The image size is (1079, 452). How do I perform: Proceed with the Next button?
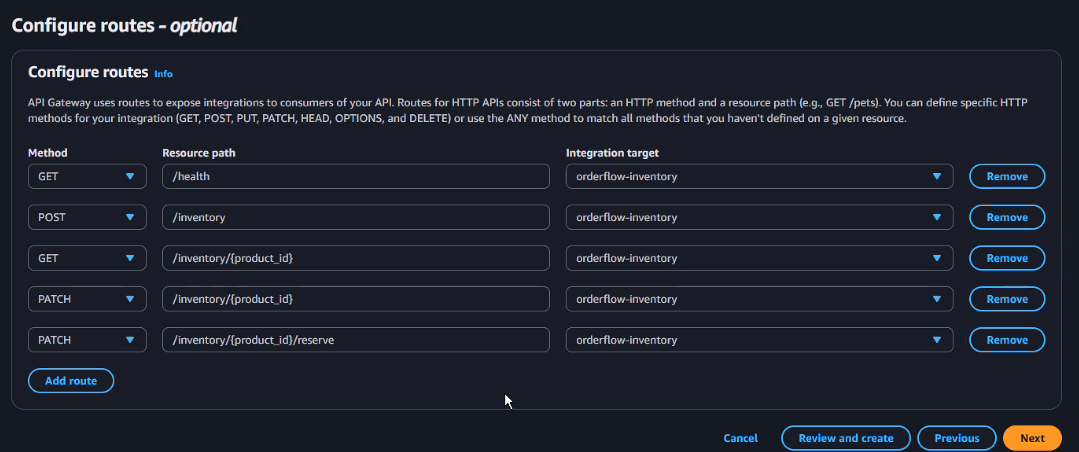(1032, 438)
